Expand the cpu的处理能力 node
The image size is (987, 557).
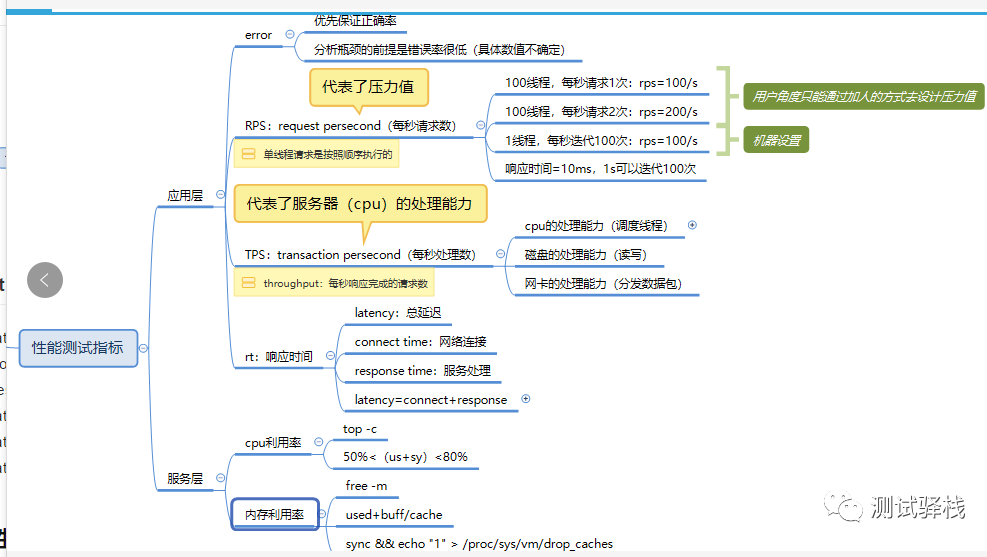692,225
